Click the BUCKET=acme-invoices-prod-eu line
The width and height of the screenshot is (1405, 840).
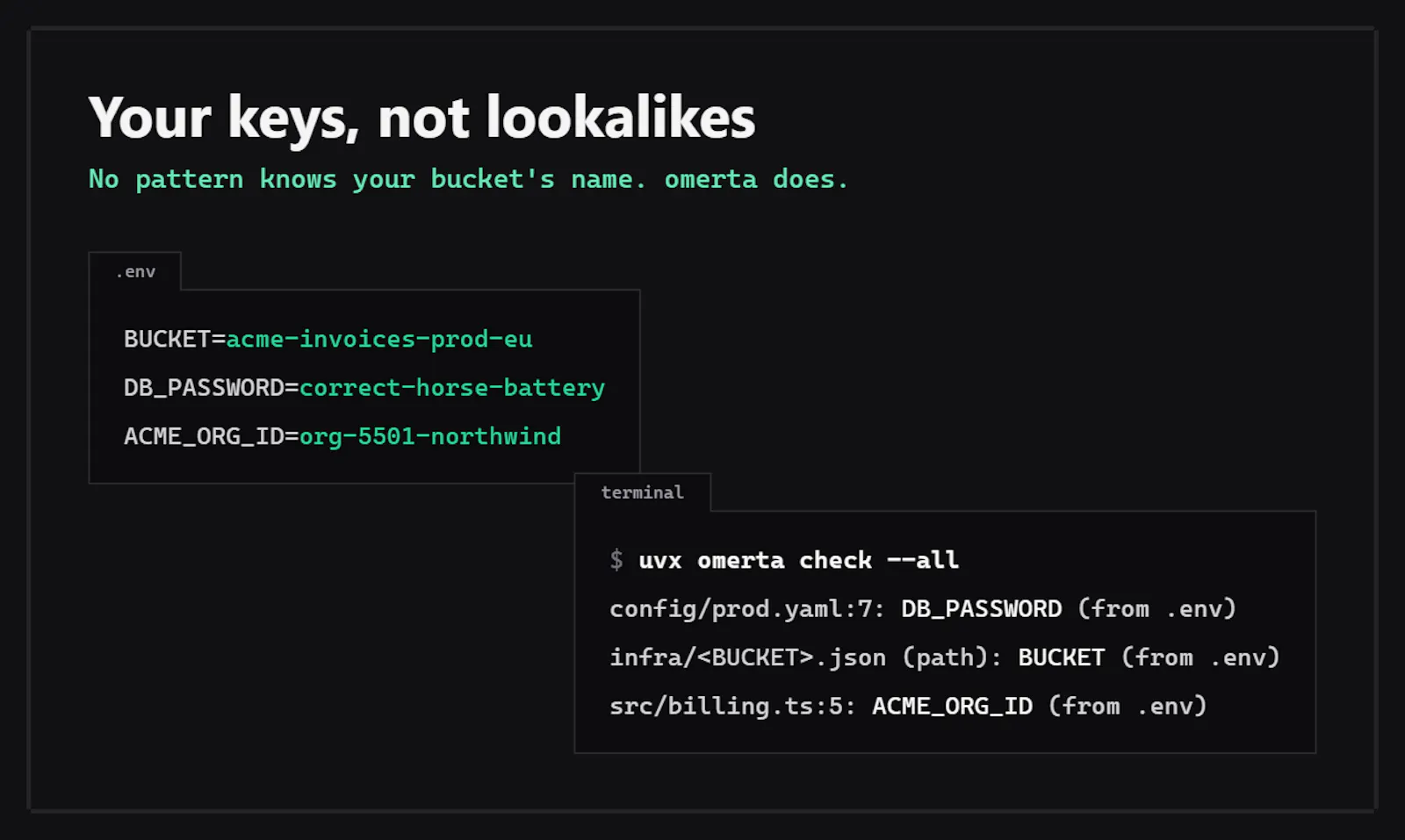[x=328, y=339]
